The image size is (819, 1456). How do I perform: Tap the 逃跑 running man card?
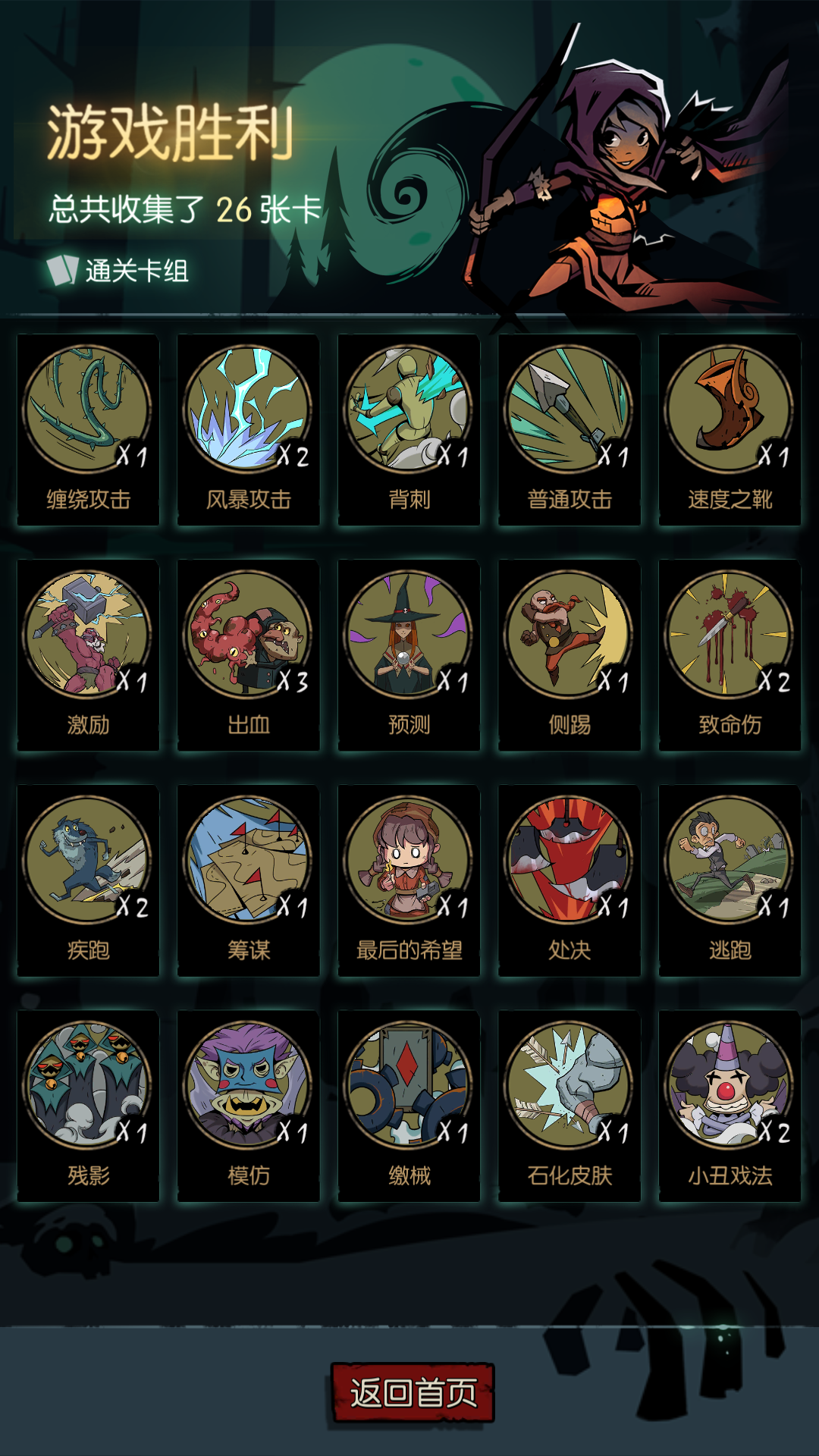click(x=730, y=880)
